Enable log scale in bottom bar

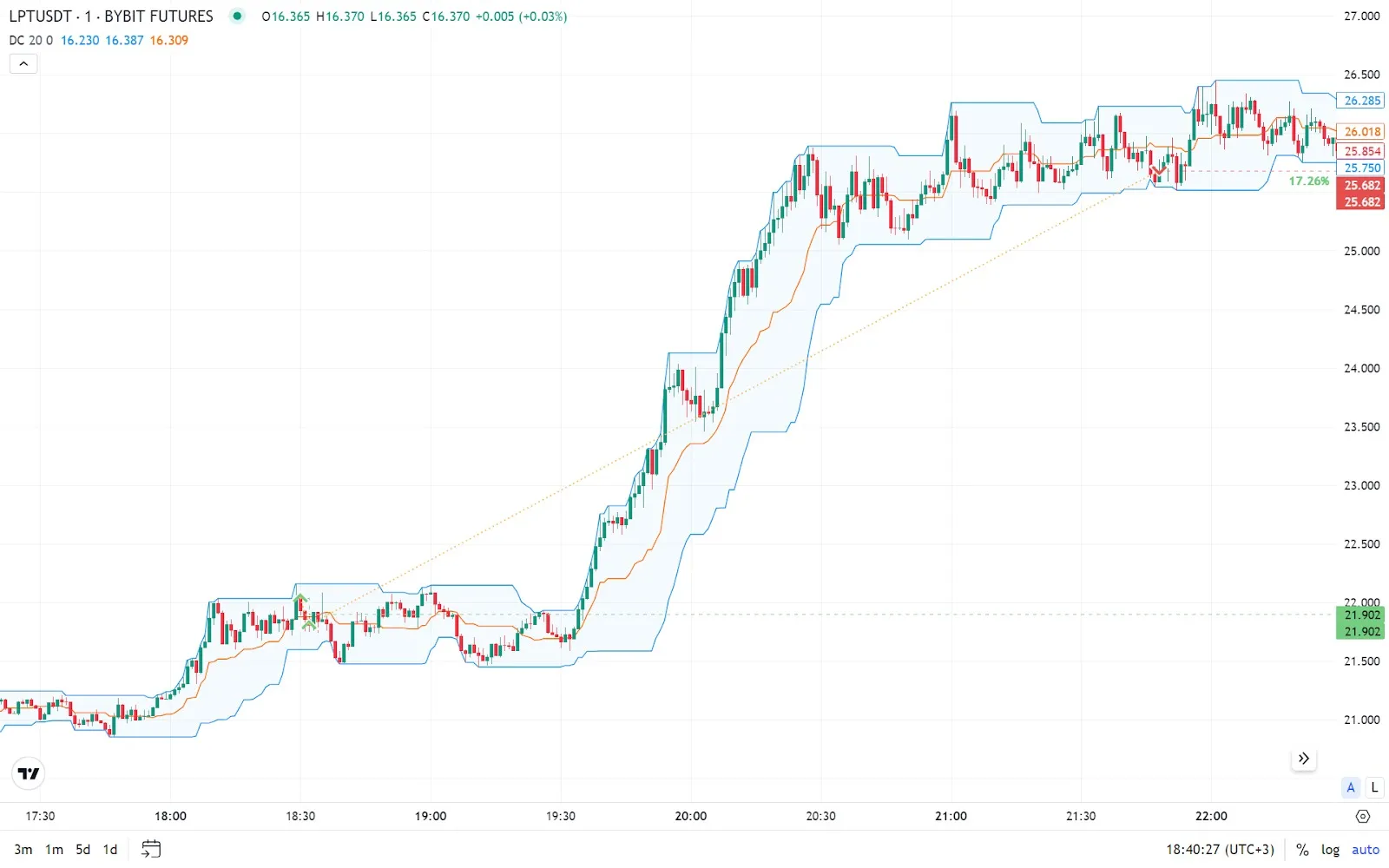click(x=1330, y=850)
